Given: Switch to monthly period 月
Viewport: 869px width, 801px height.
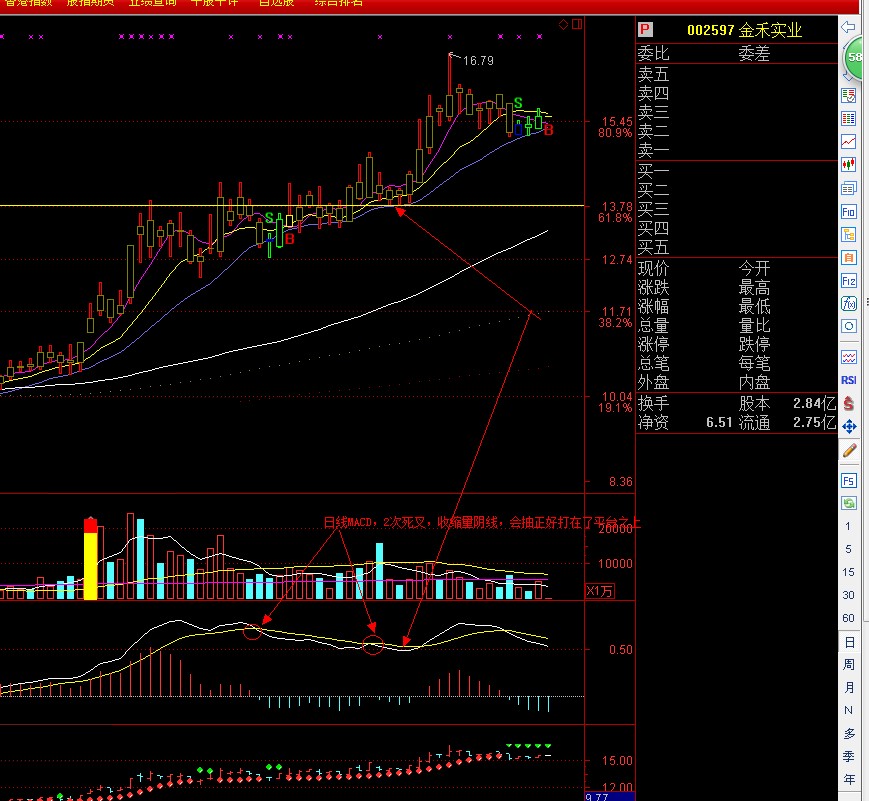Looking at the screenshot, I should click(x=849, y=688).
